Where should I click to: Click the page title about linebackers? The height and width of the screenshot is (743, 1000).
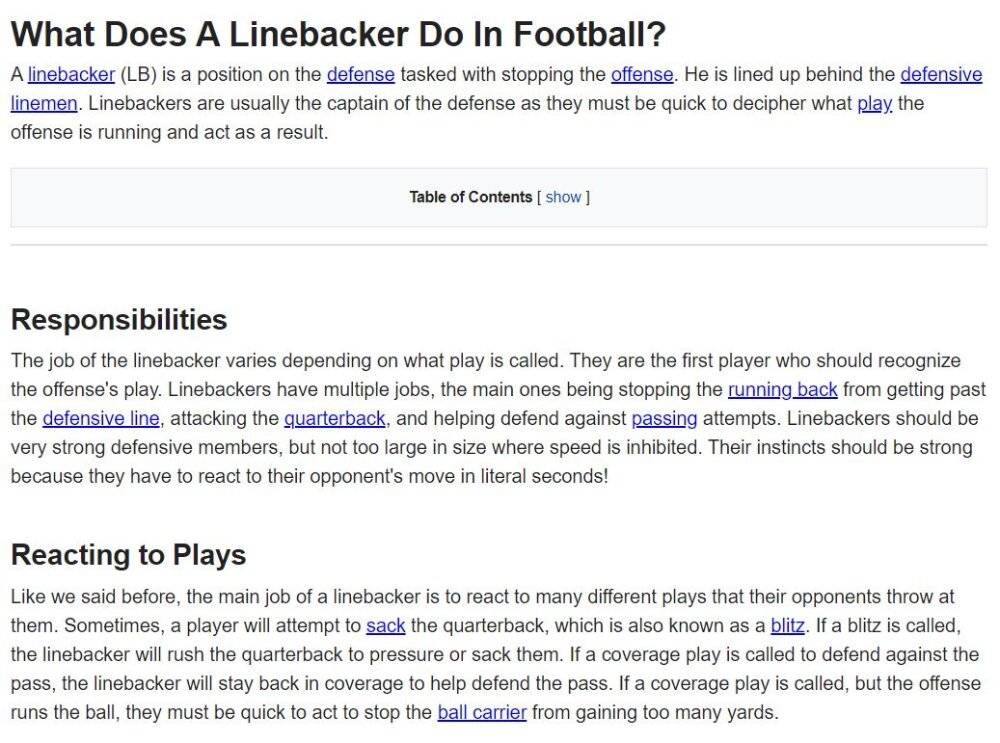pyautogui.click(x=338, y=34)
